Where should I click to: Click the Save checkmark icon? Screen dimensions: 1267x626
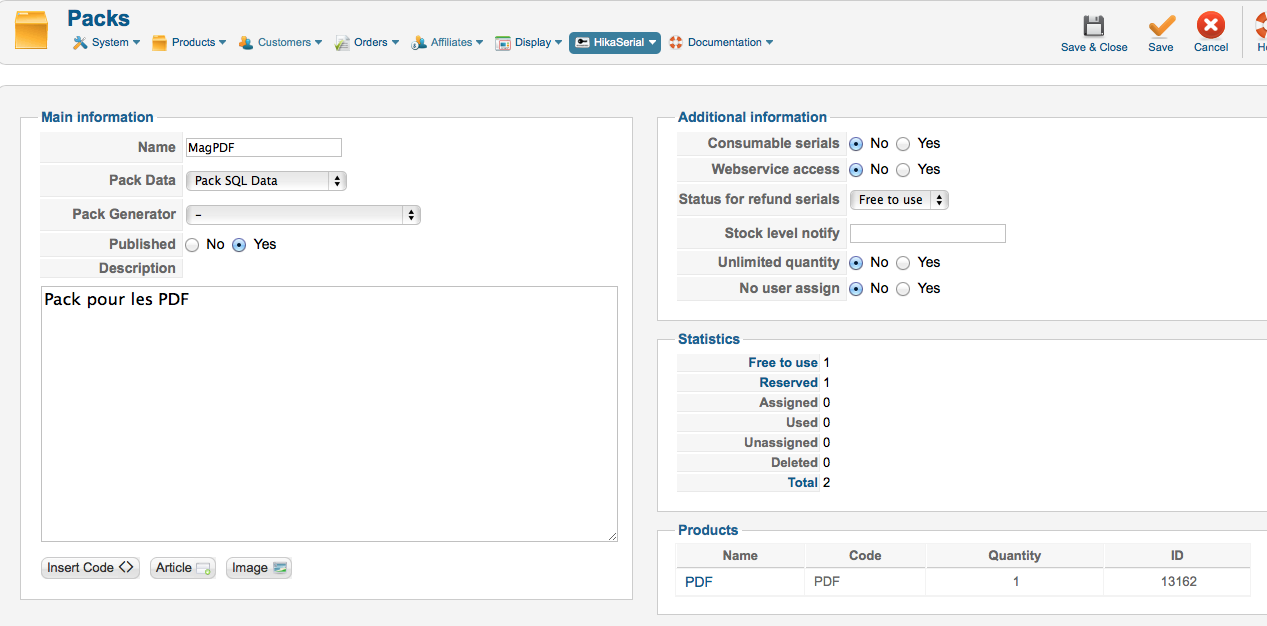[1161, 27]
